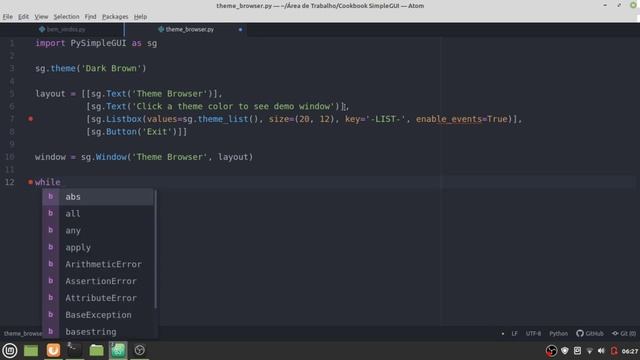Pick 'BaseException' in the autocomplete popup
Viewport: 640px width, 360px height.
point(98,315)
